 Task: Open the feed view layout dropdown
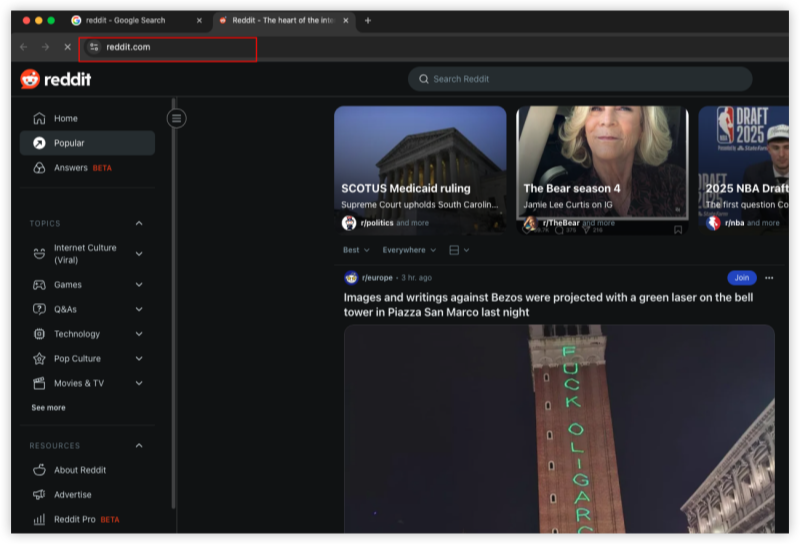(459, 250)
